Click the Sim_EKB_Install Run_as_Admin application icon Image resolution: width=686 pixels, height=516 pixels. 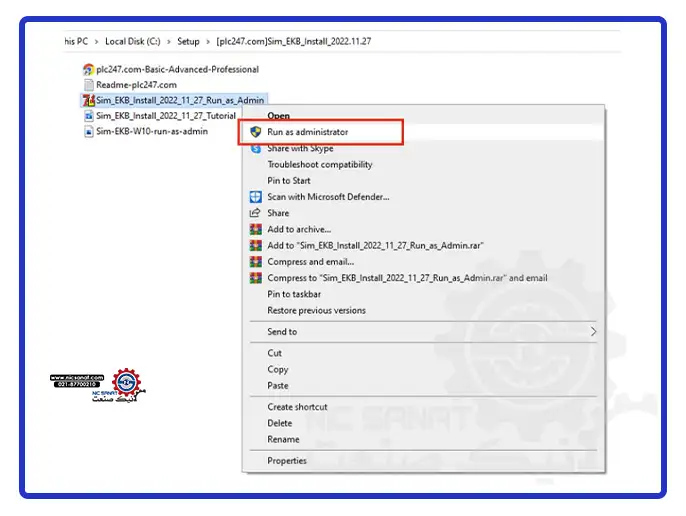[89, 100]
